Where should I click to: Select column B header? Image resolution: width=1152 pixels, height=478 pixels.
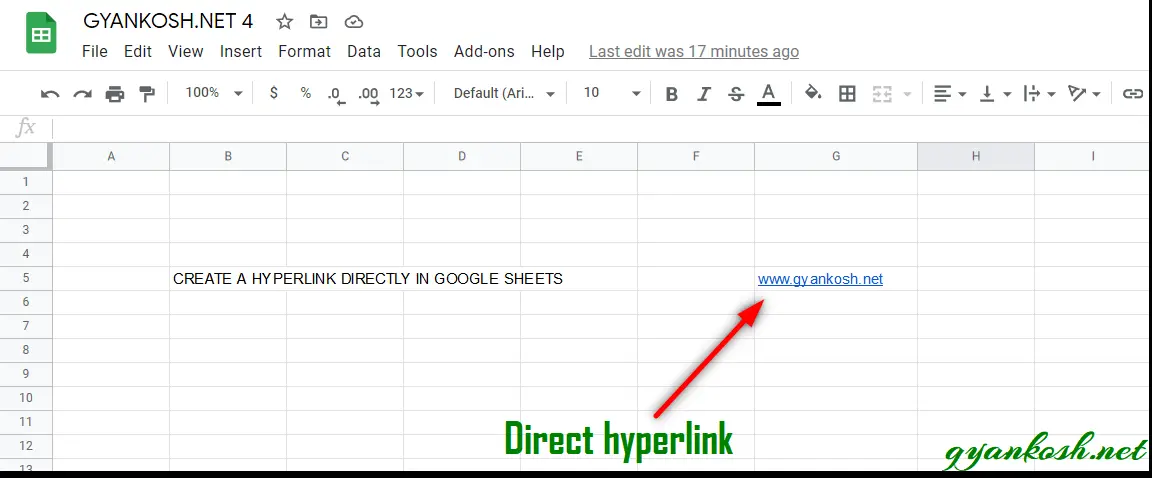[x=228, y=156]
